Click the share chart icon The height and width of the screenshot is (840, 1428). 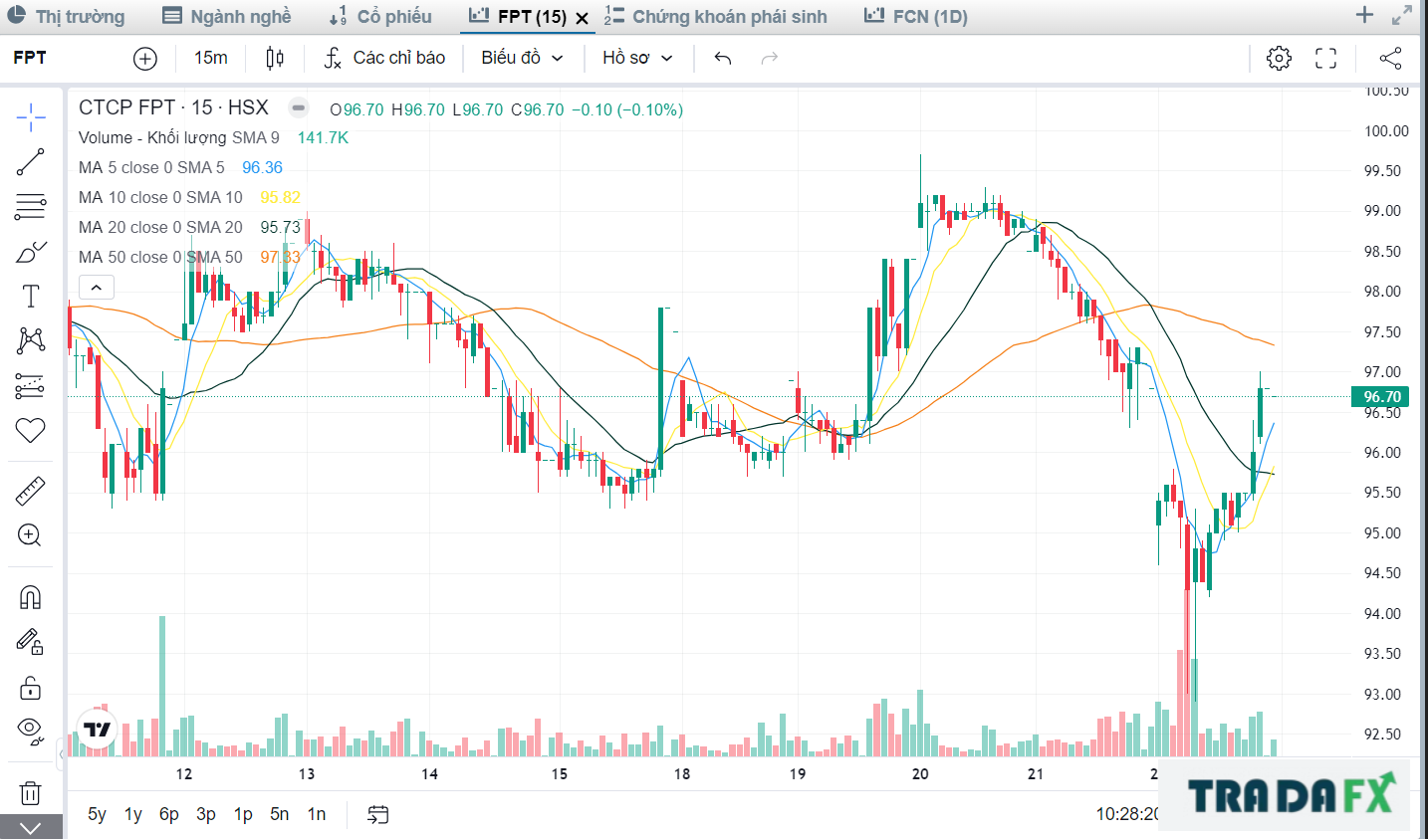point(1391,58)
